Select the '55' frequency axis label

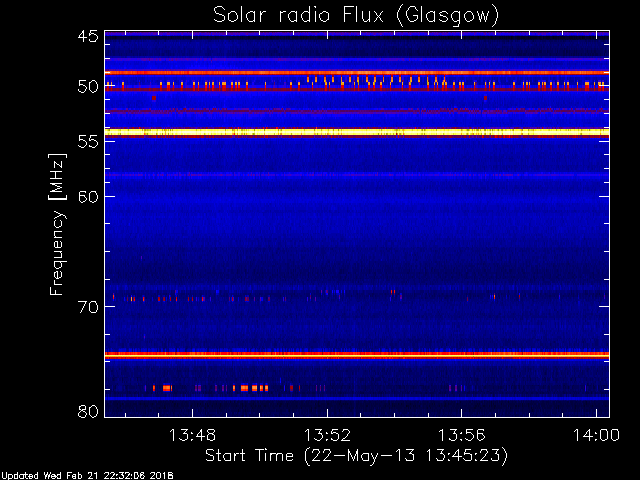pyautogui.click(x=88, y=142)
